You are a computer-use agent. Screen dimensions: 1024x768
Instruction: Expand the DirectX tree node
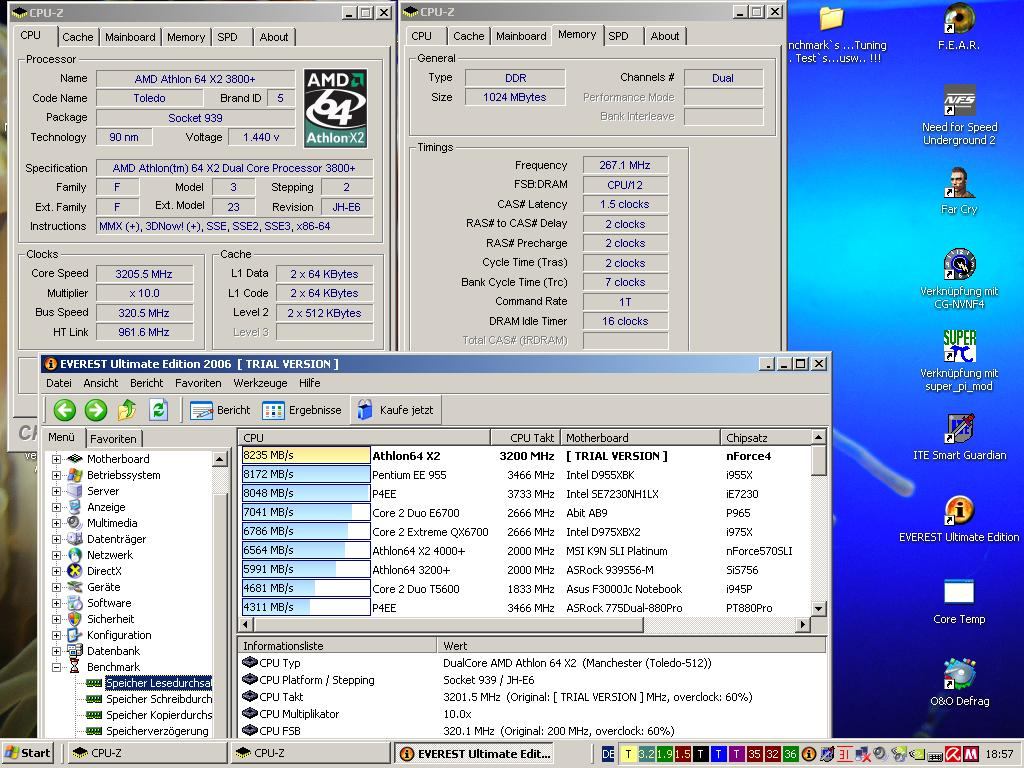[x=56, y=571]
